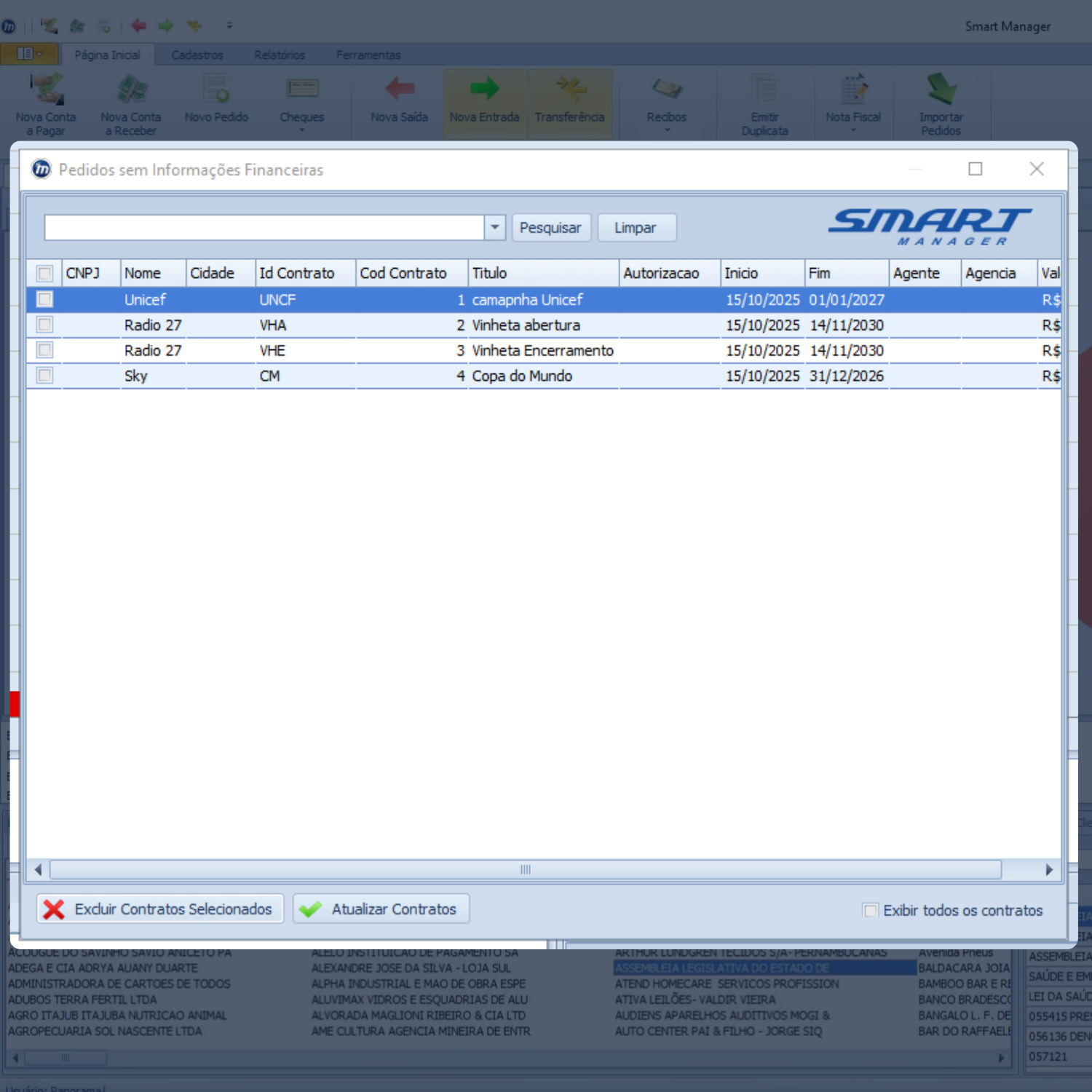Screen dimensions: 1092x1092
Task: Click the red back arrow in quick access toolbar
Action: (x=138, y=26)
